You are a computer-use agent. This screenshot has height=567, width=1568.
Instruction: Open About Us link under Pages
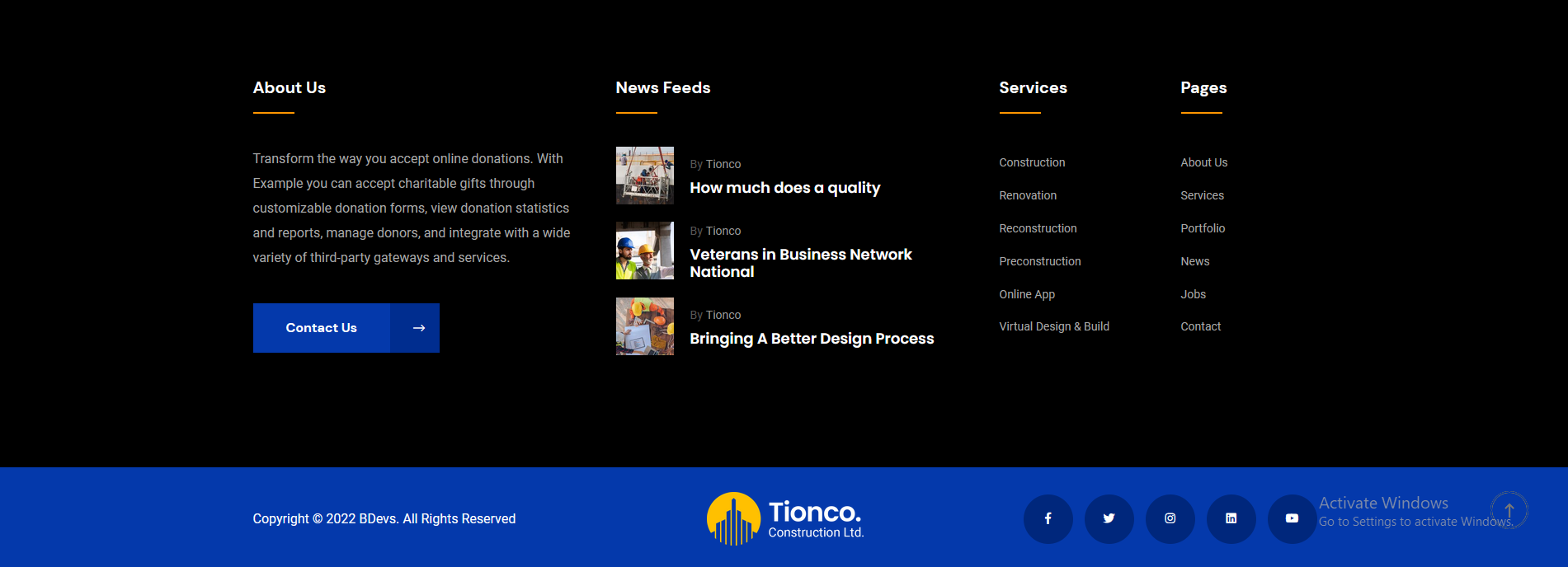tap(1204, 162)
